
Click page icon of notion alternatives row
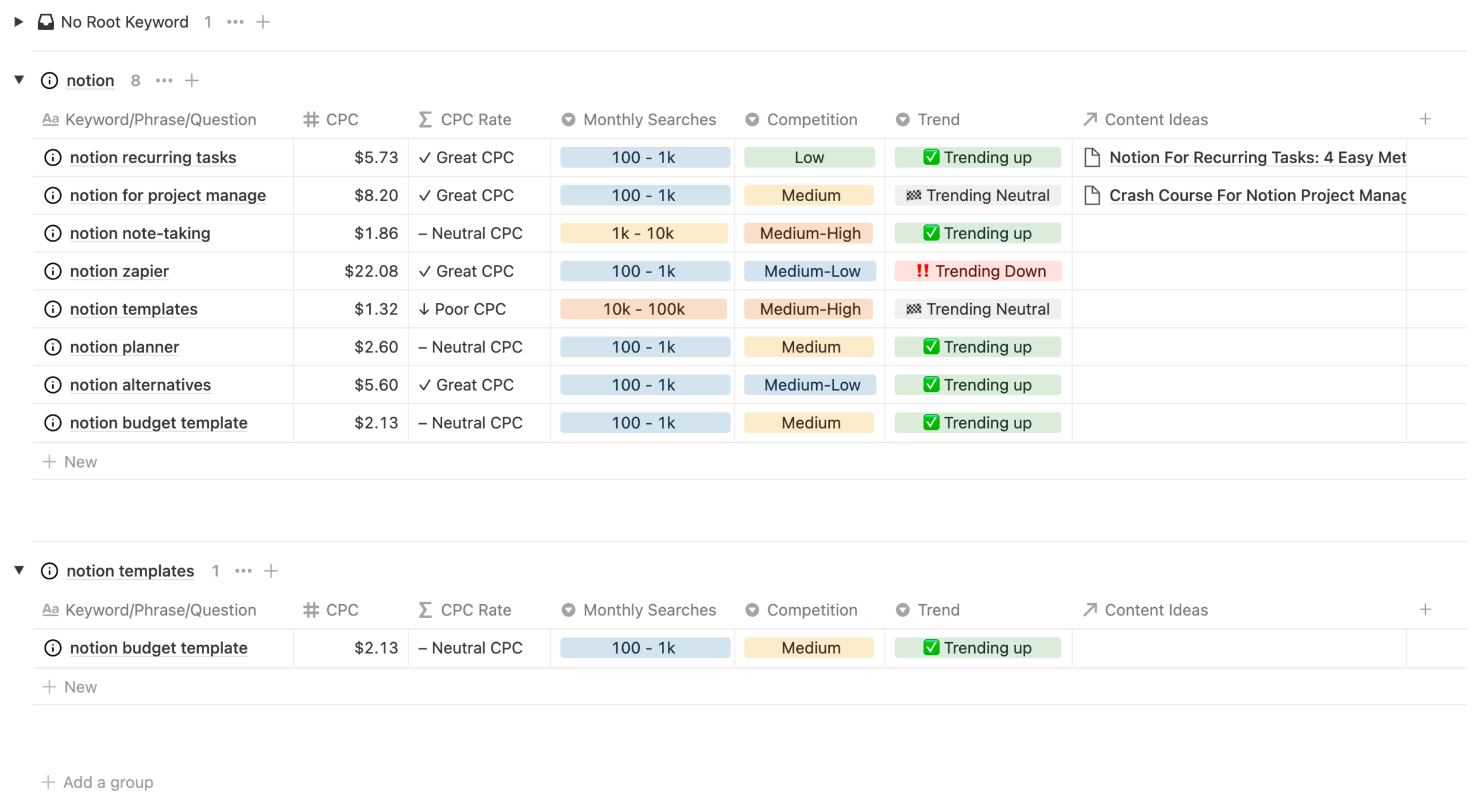[x=53, y=385]
